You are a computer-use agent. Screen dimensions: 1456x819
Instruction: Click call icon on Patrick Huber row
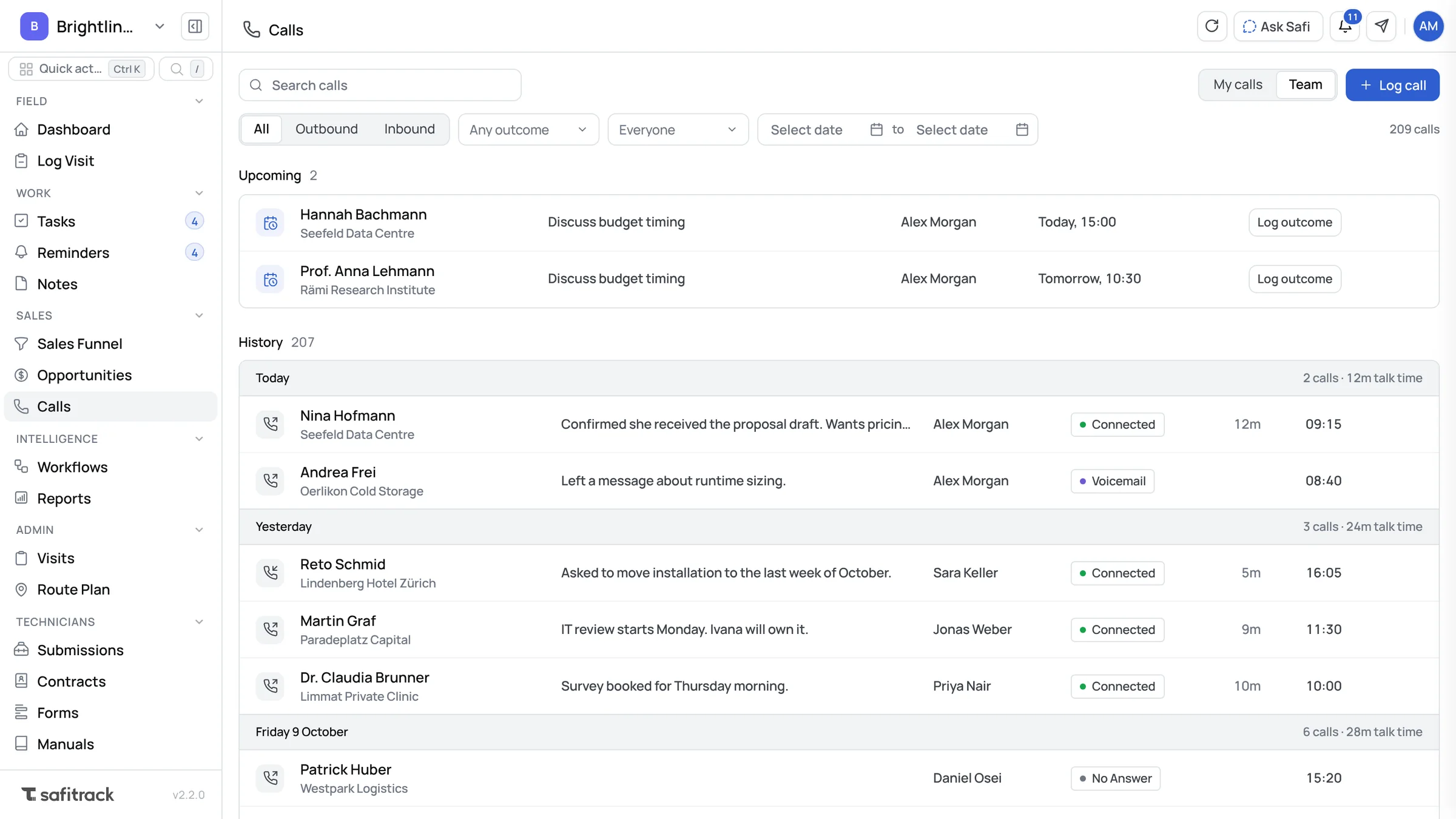(x=270, y=778)
